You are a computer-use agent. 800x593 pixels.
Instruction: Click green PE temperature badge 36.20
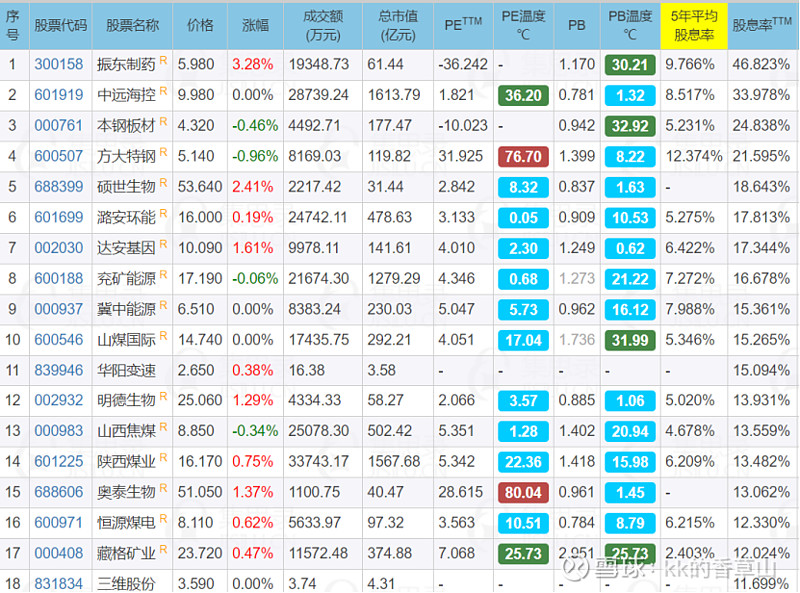tap(523, 95)
